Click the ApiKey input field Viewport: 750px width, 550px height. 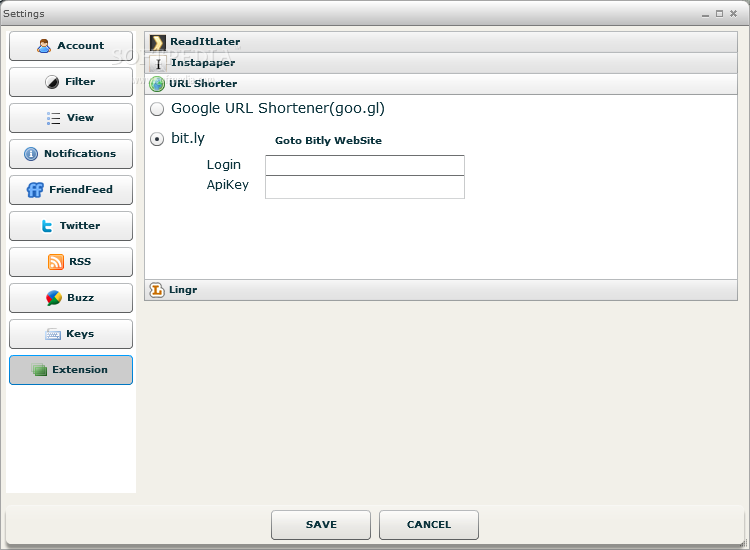coord(365,187)
